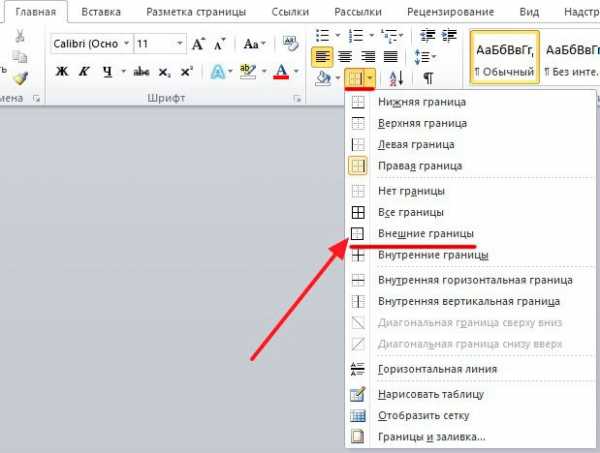Viewport: 600px width, 453px height.
Task: Switch to the Вставка tab
Action: click(x=102, y=12)
